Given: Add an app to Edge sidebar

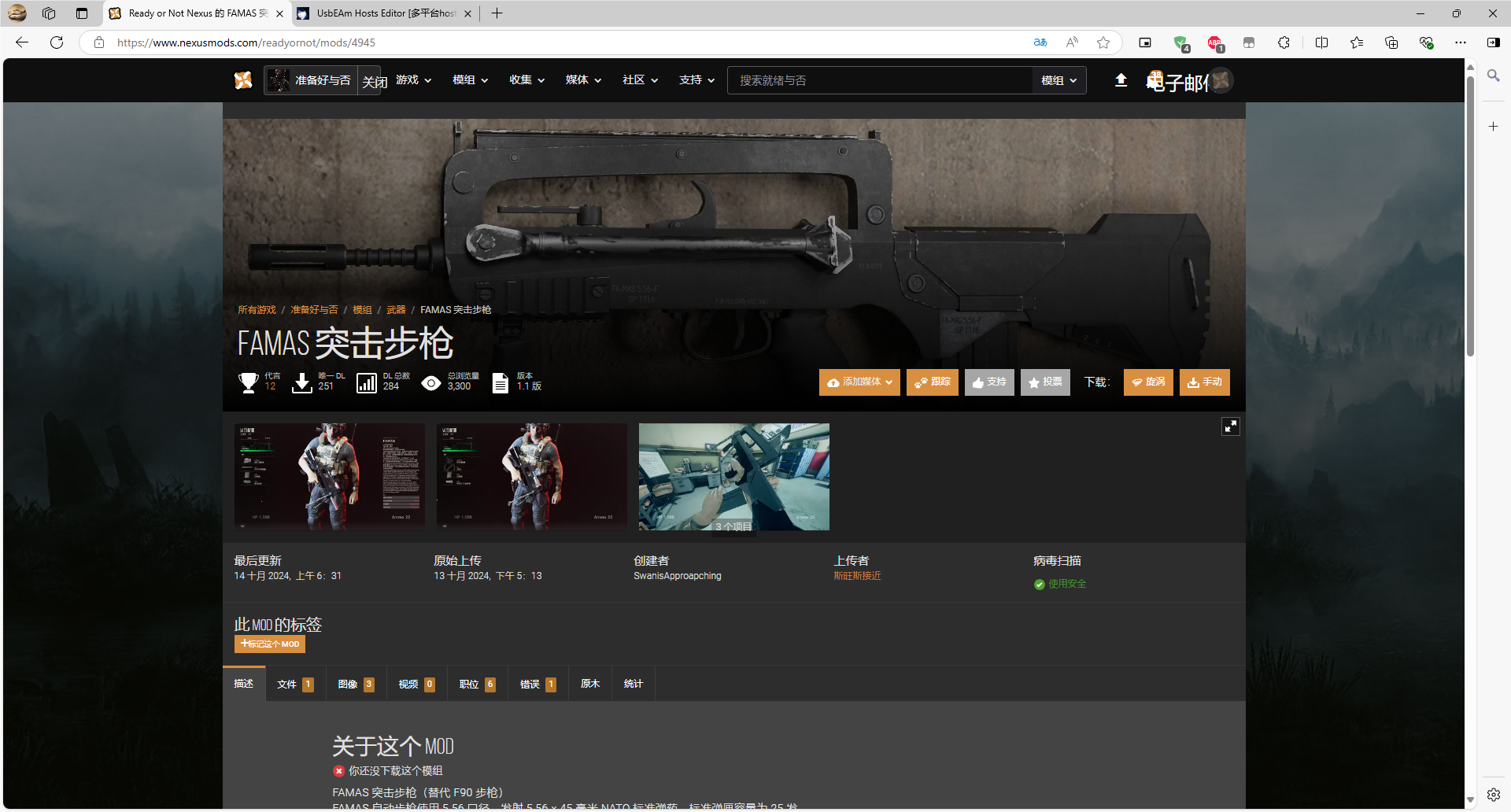Looking at the screenshot, I should (1493, 126).
